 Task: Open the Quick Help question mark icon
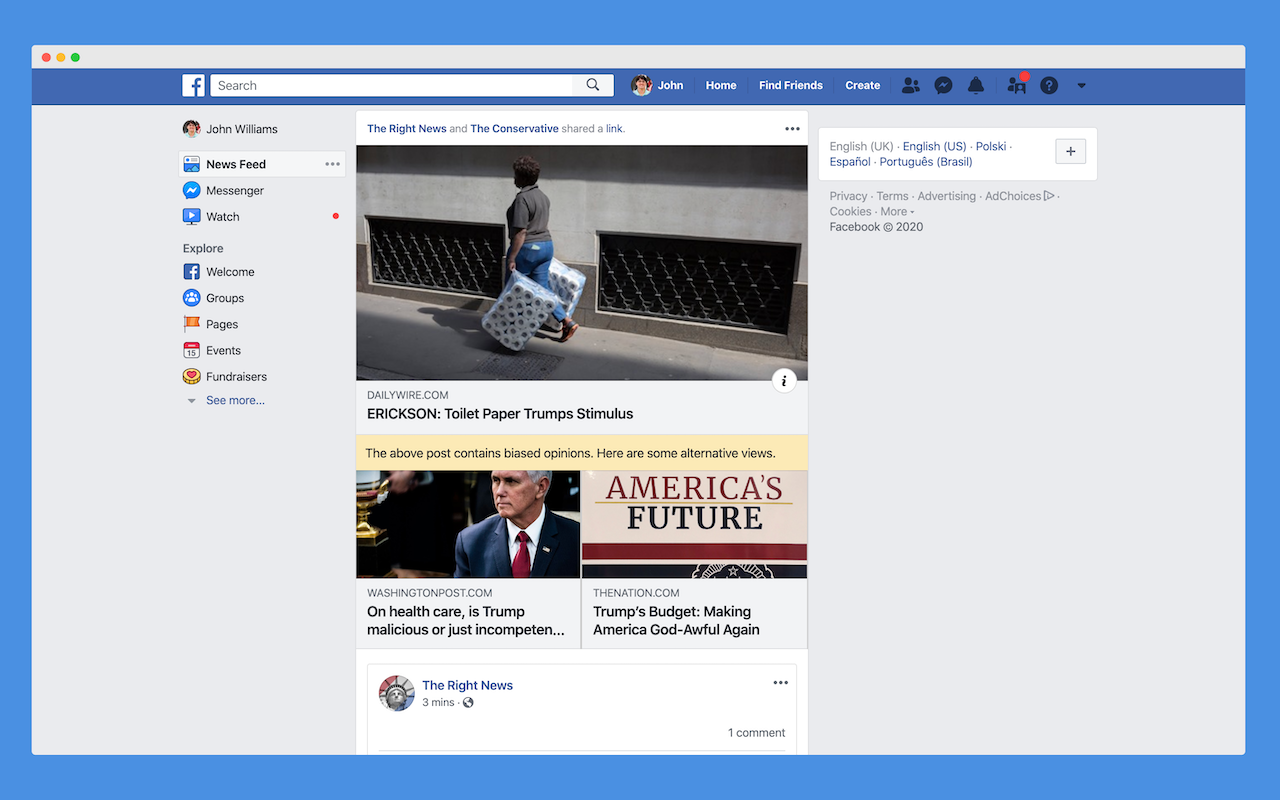(x=1049, y=85)
